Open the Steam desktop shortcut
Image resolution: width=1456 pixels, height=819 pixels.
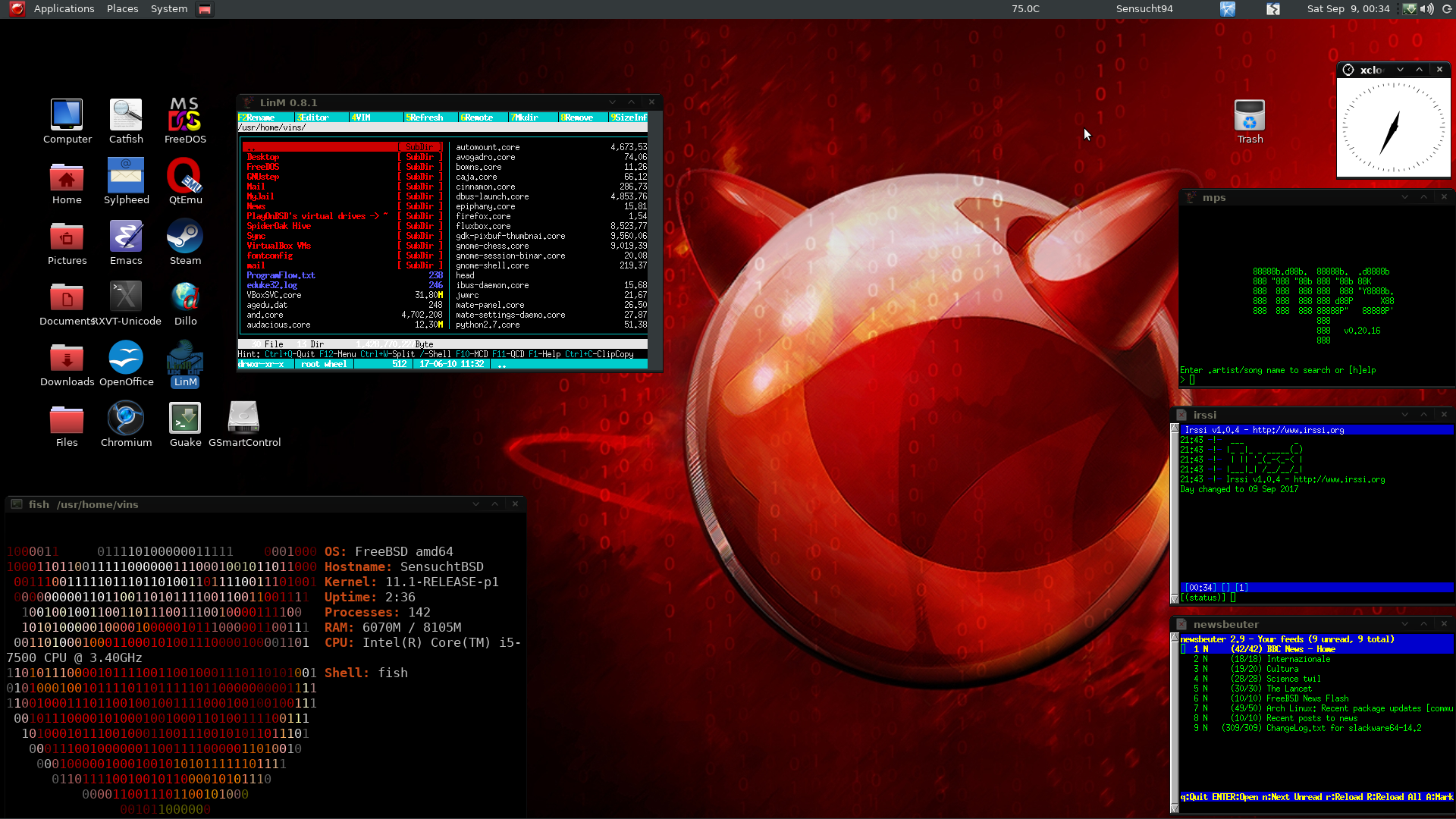click(185, 237)
